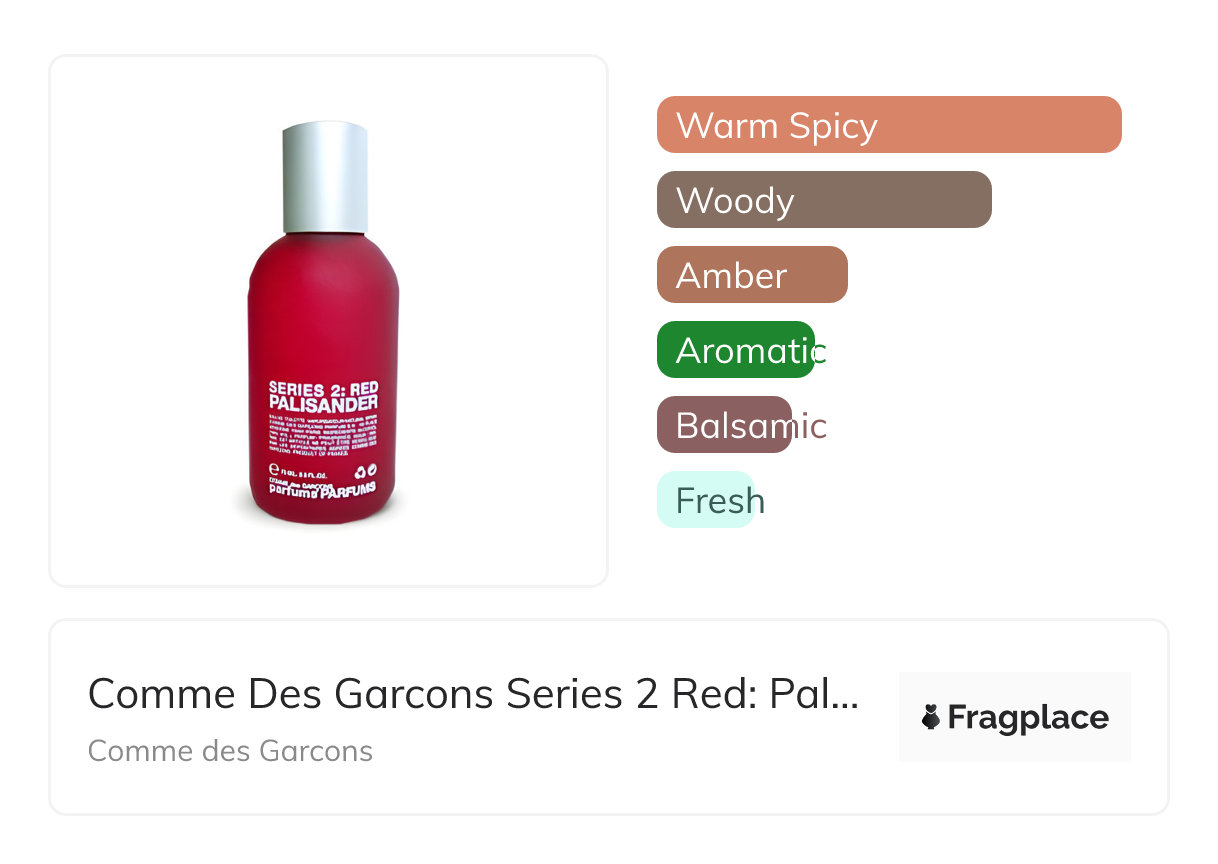Screen dimensions: 1218x864
Task: Click the Fragplace perfume bottle logo icon
Action: click(930, 717)
